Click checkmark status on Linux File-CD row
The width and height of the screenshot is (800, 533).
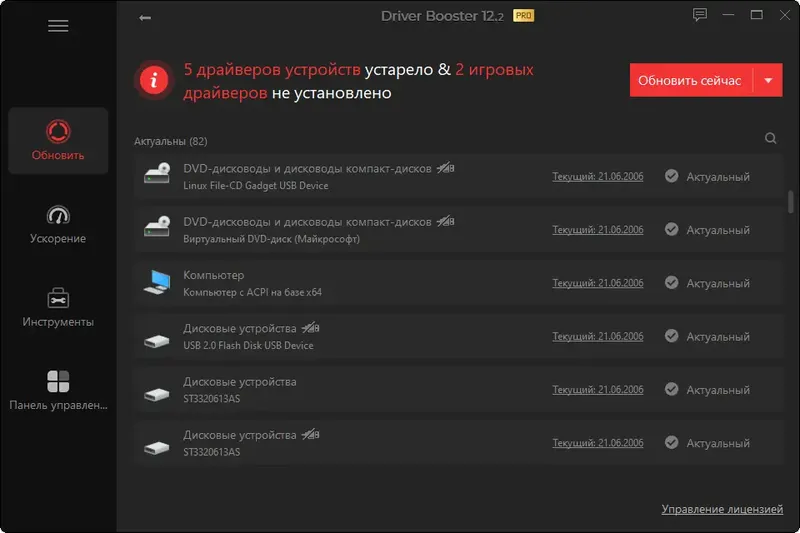pyautogui.click(x=671, y=176)
